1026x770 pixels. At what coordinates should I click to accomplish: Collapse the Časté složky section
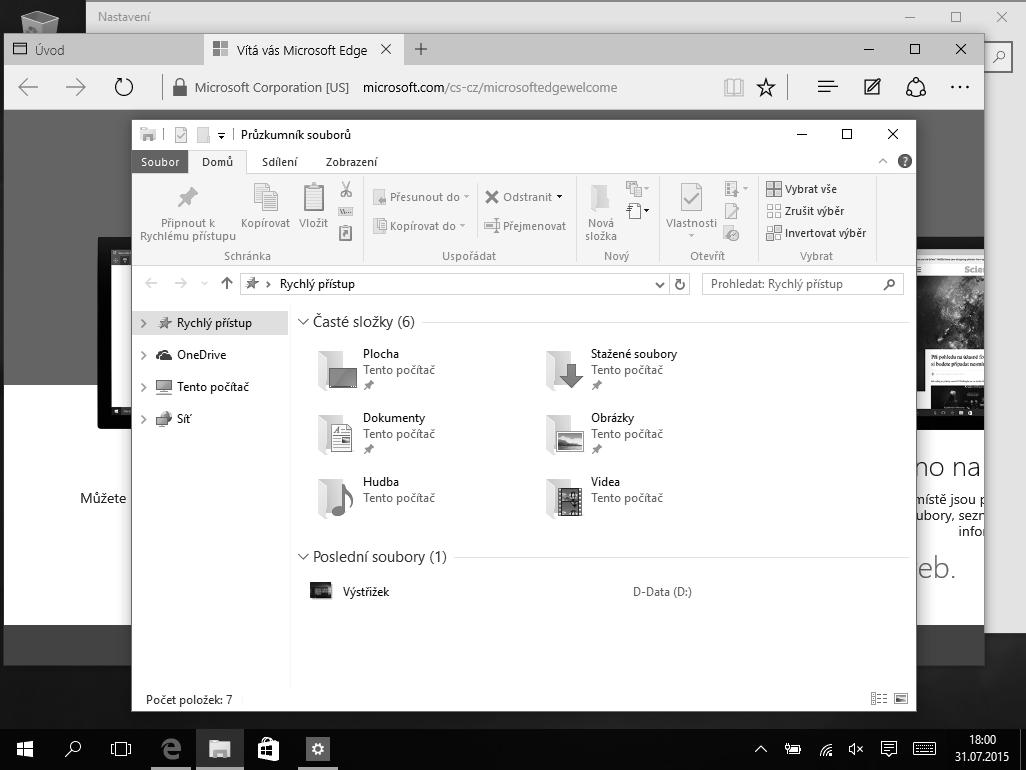pos(304,322)
